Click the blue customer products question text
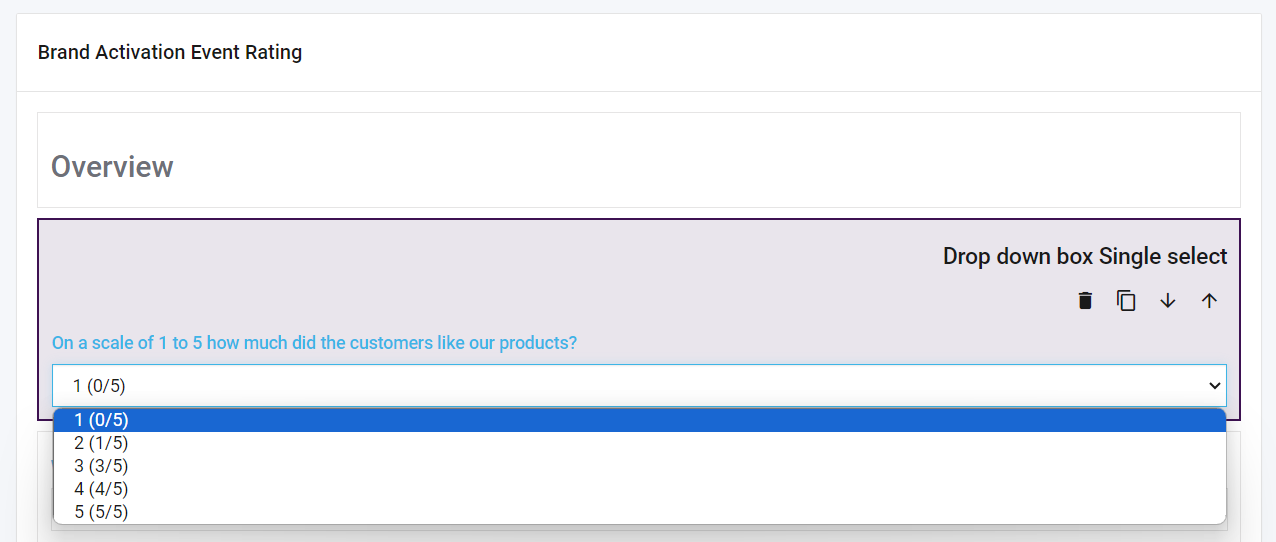Screen dimensions: 1276x542 click(x=314, y=343)
